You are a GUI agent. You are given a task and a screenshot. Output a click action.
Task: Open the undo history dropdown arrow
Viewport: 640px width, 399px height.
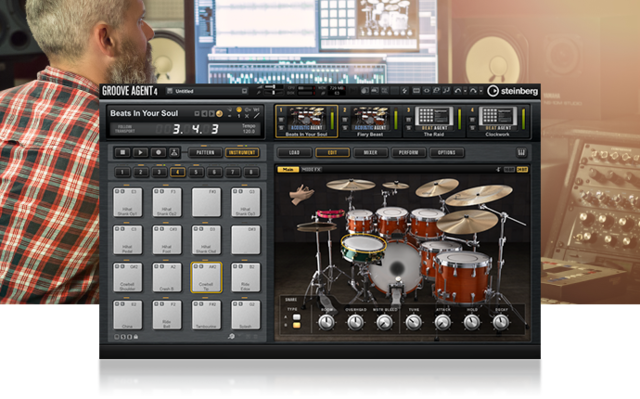coord(465,91)
